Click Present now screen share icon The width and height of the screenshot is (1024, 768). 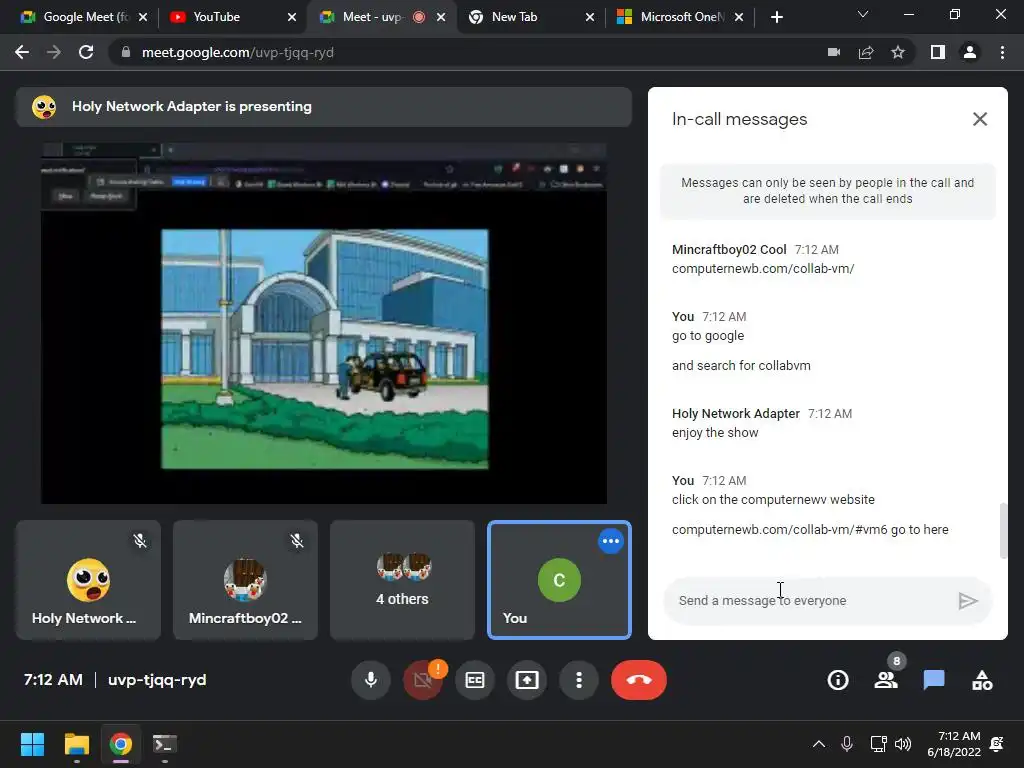tap(527, 680)
